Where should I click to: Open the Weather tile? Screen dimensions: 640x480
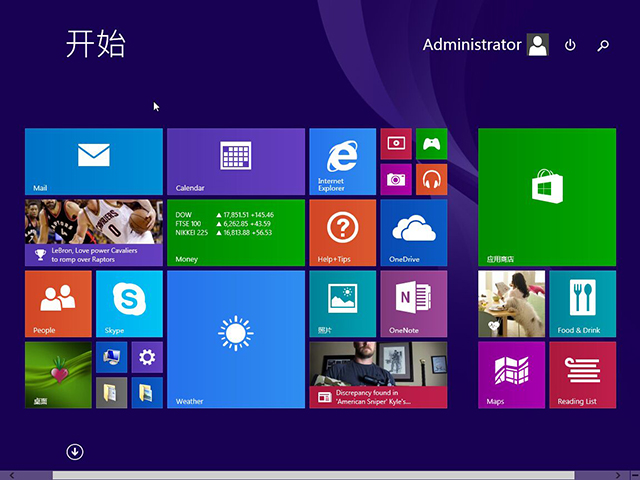point(236,339)
